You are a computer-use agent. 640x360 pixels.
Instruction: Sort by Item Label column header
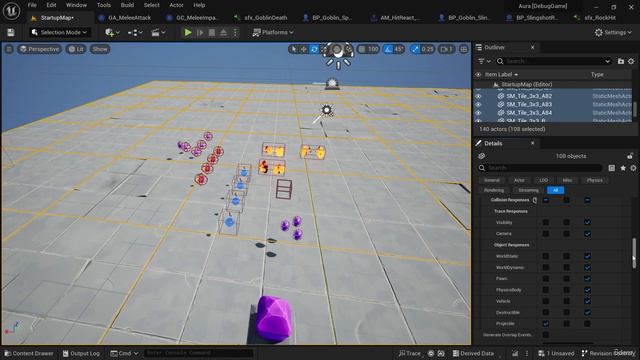point(501,75)
